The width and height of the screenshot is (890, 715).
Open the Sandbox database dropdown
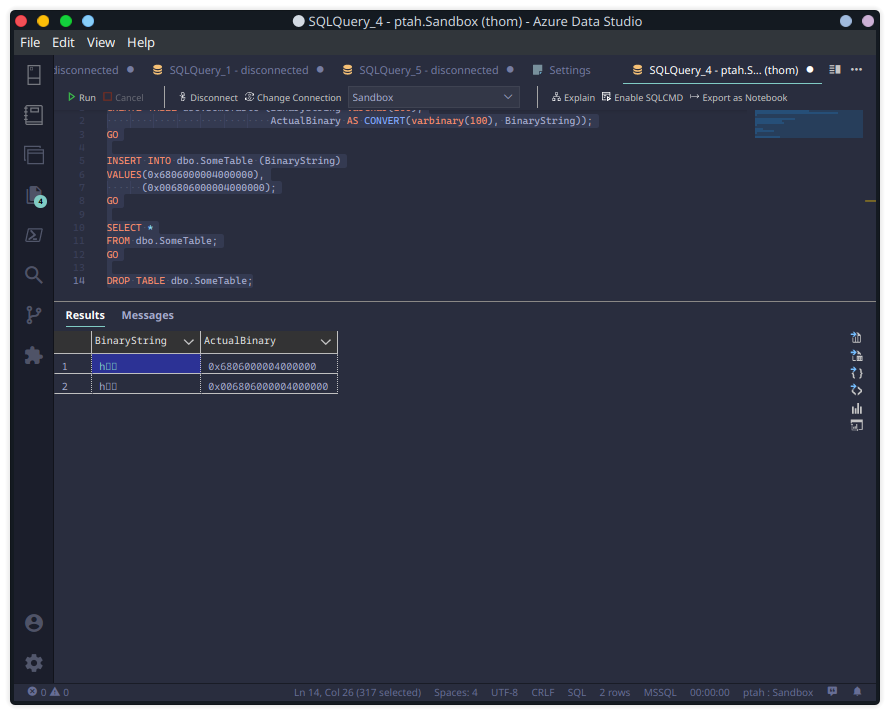[434, 97]
